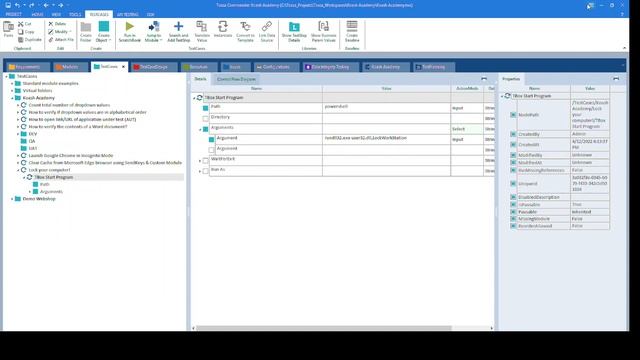Select the QA folder in the tree
The height and width of the screenshot is (360, 640).
[32, 141]
